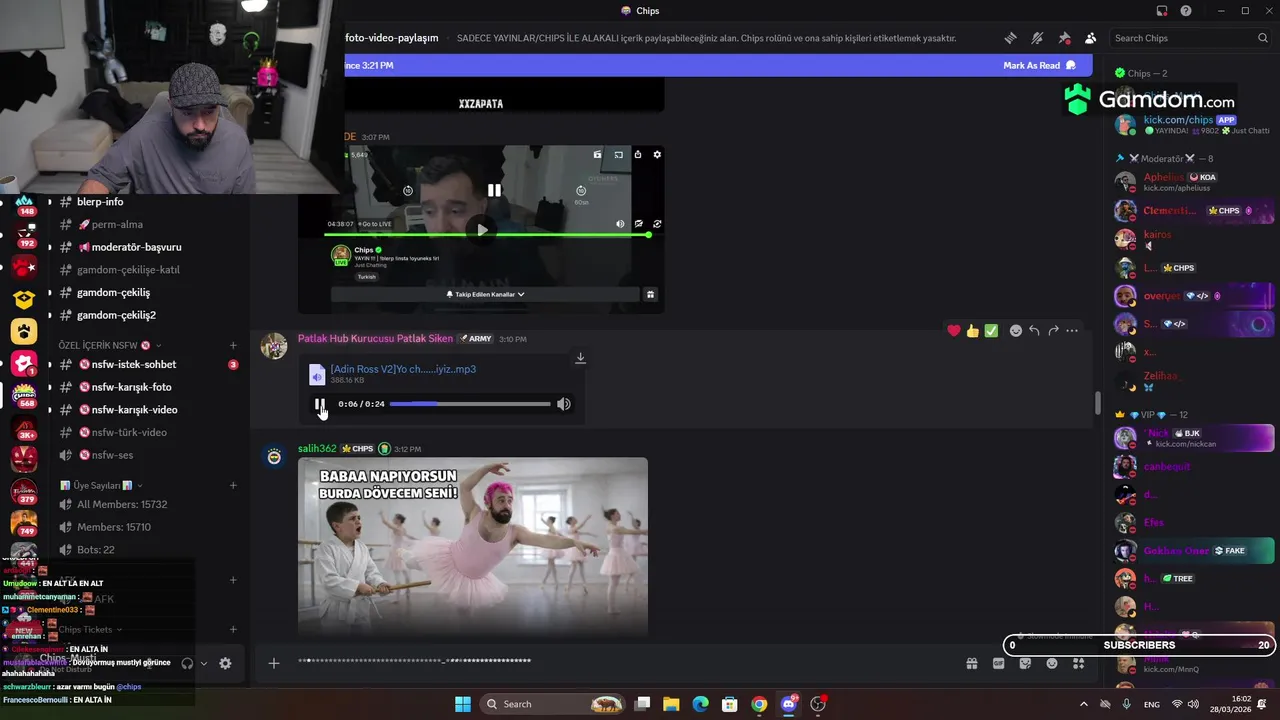This screenshot has height=720, width=1280.
Task: Open Chrome from the taskbar
Action: 759,704
